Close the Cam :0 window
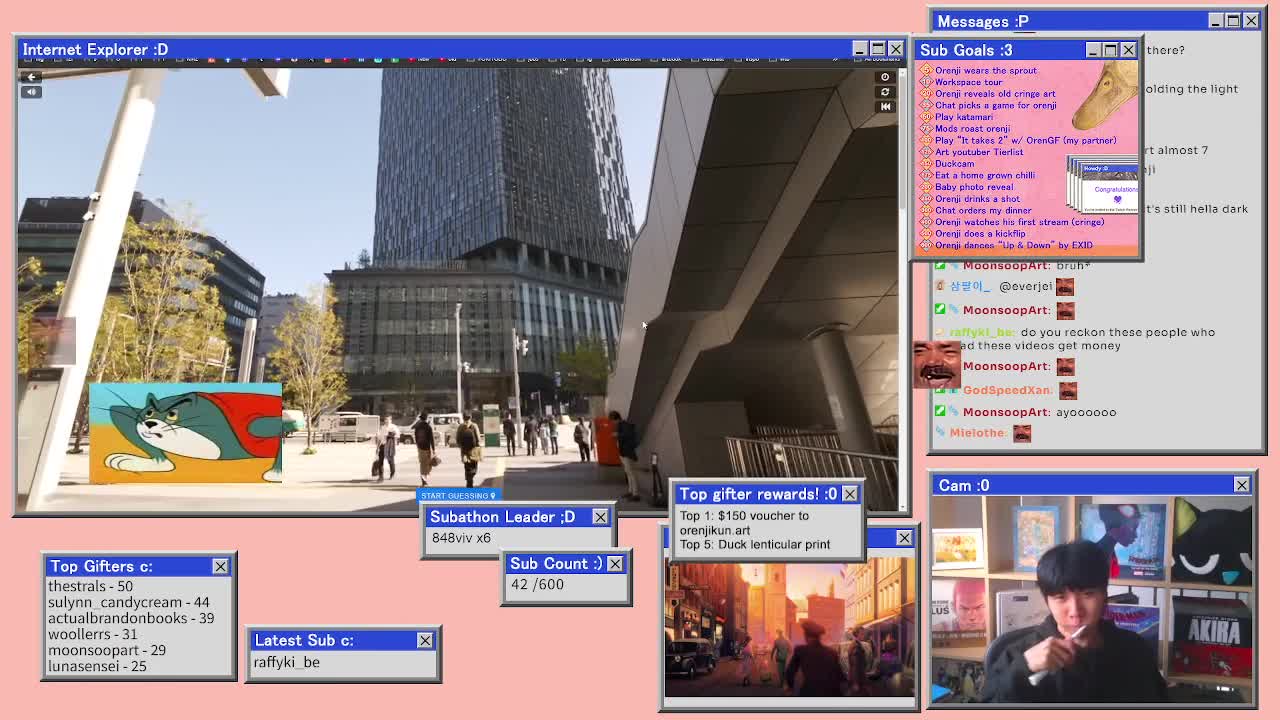1280x720 pixels. (1242, 485)
